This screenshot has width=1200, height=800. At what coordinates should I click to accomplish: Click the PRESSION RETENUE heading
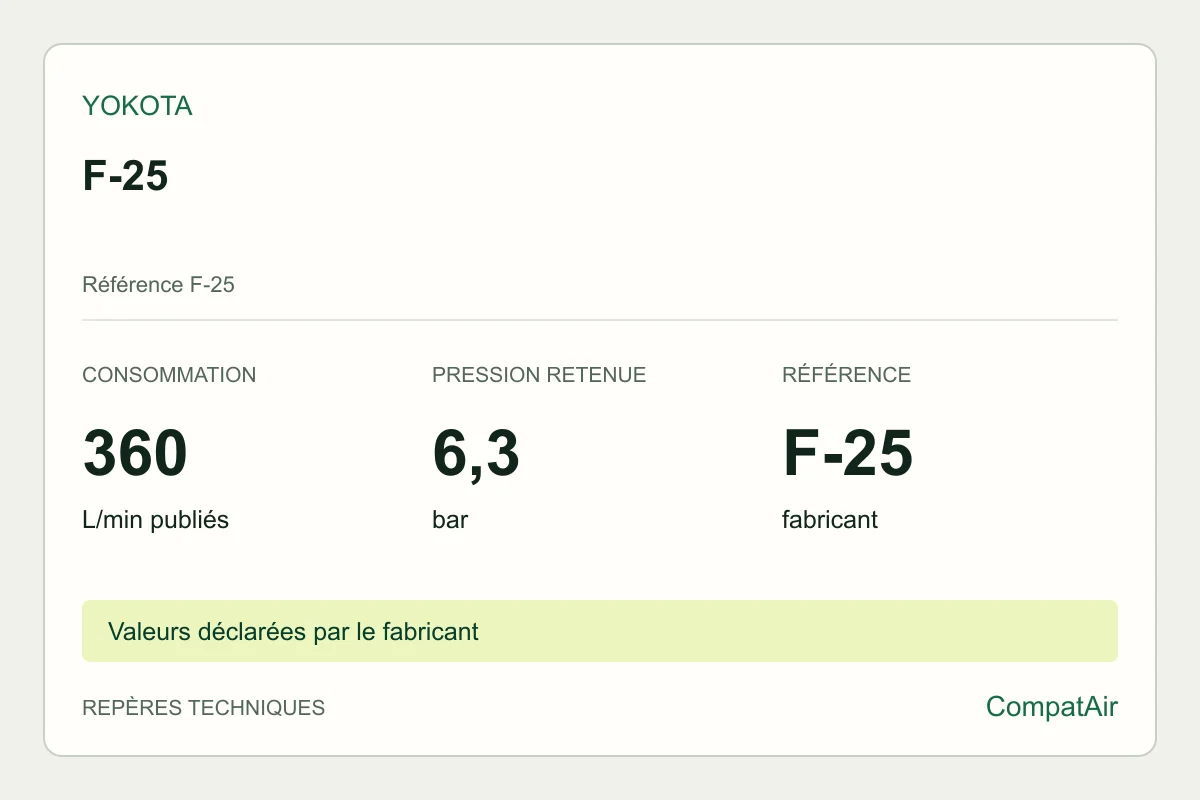pyautogui.click(x=539, y=375)
